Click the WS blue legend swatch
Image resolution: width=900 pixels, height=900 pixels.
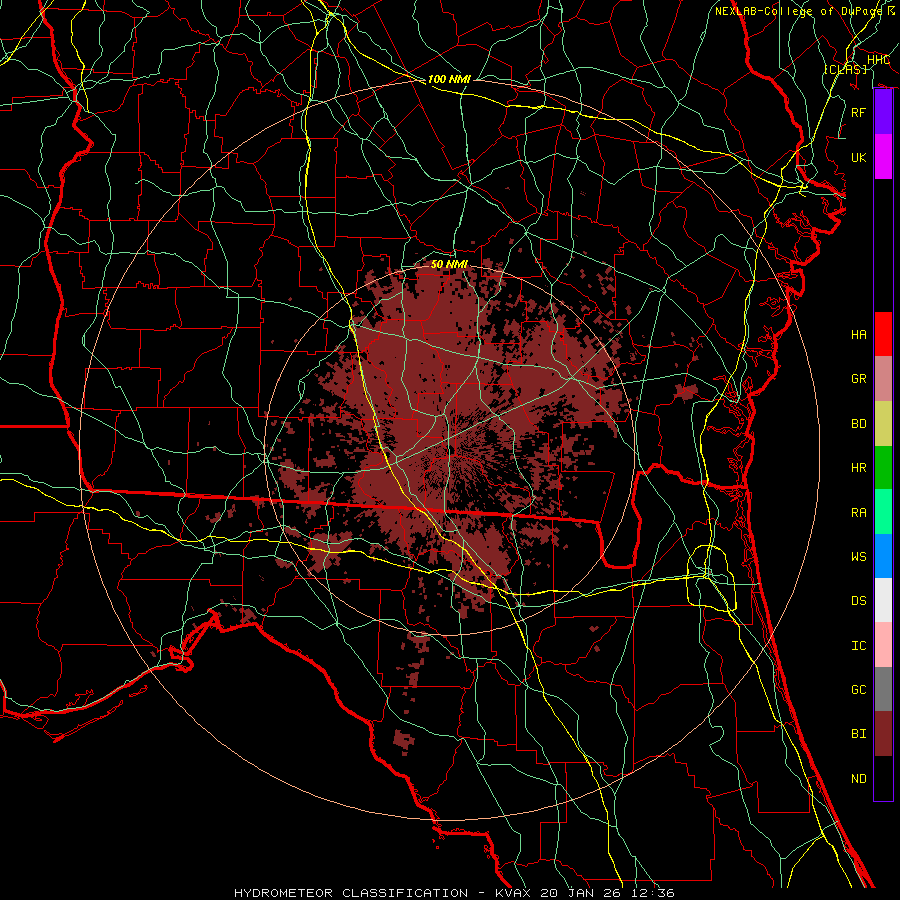(883, 556)
